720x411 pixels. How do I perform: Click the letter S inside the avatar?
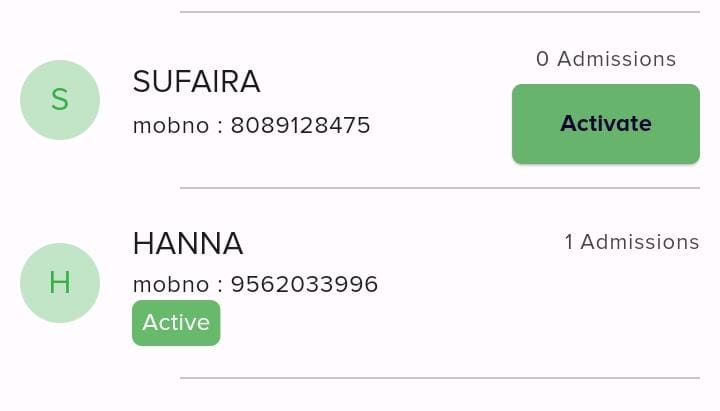60,100
